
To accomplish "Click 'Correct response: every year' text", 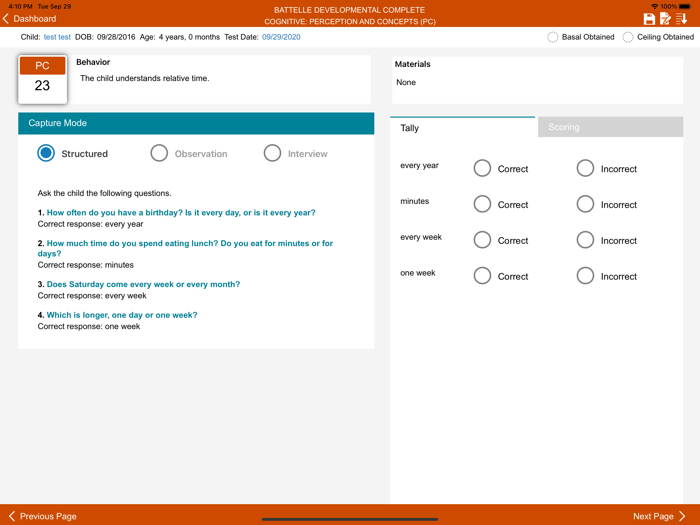I will point(90,224).
